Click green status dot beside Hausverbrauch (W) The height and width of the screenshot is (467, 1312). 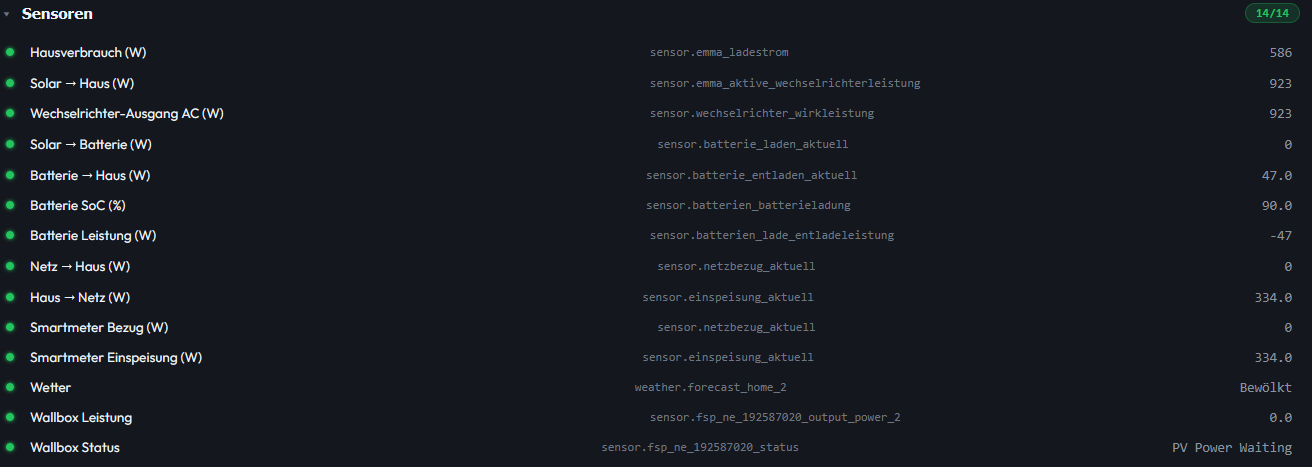pyautogui.click(x=10, y=52)
